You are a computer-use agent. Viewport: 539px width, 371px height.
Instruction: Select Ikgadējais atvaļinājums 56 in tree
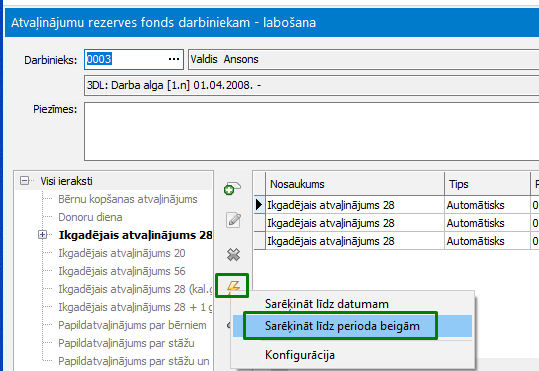(x=122, y=271)
